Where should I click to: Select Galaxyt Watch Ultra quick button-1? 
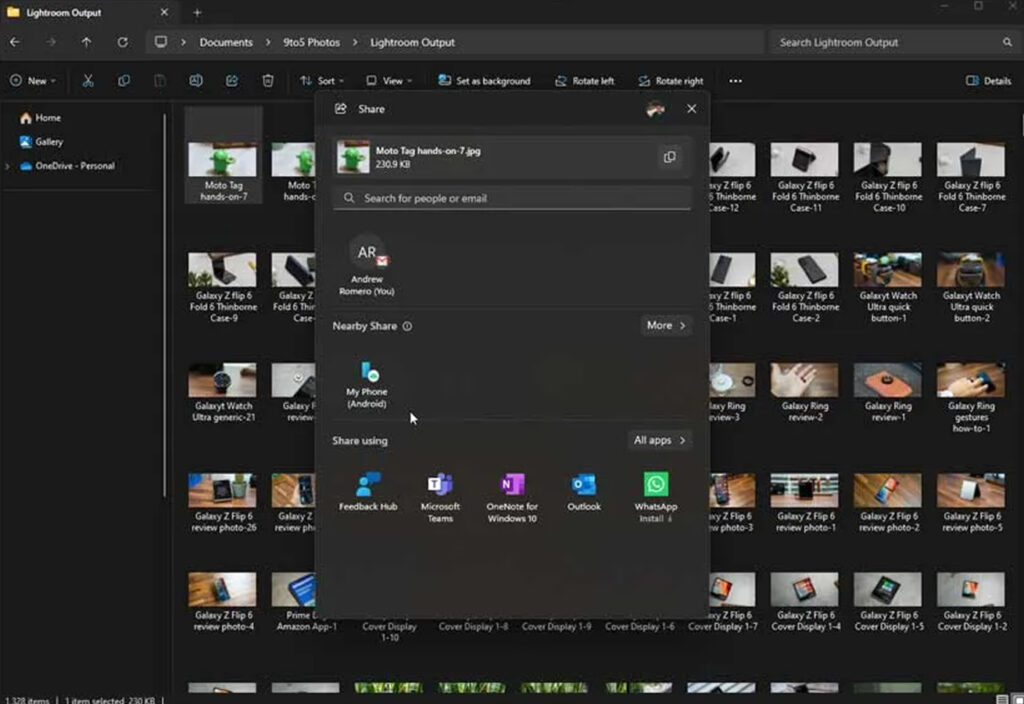click(x=888, y=287)
